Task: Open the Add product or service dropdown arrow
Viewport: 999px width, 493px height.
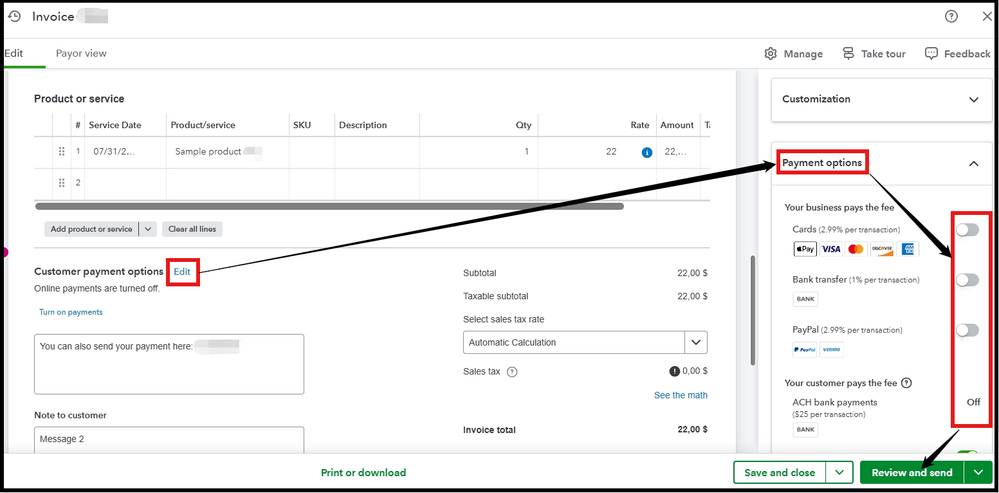Action: click(x=148, y=229)
